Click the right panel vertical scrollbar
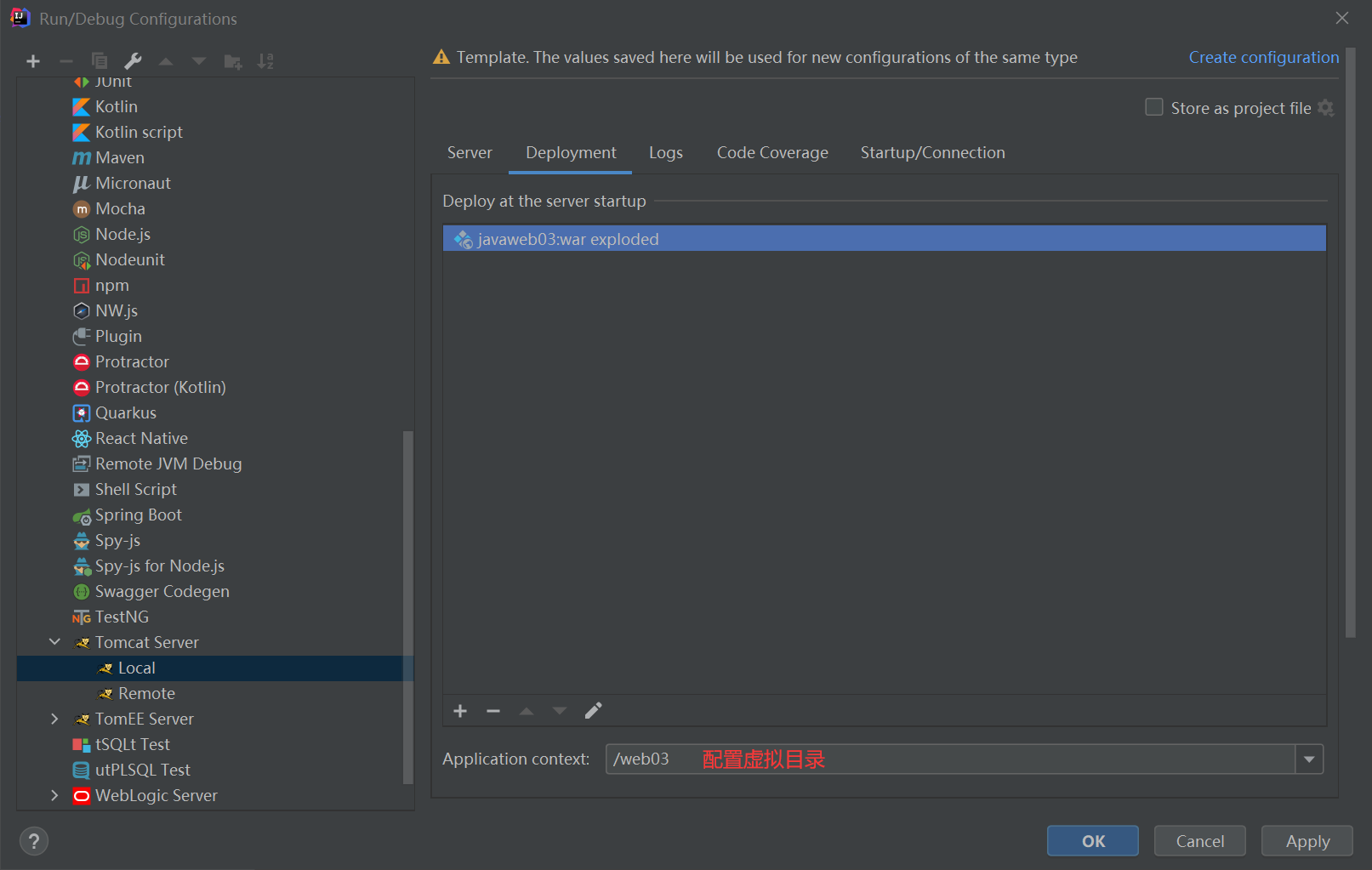The width and height of the screenshot is (1372, 870). pos(1350,343)
